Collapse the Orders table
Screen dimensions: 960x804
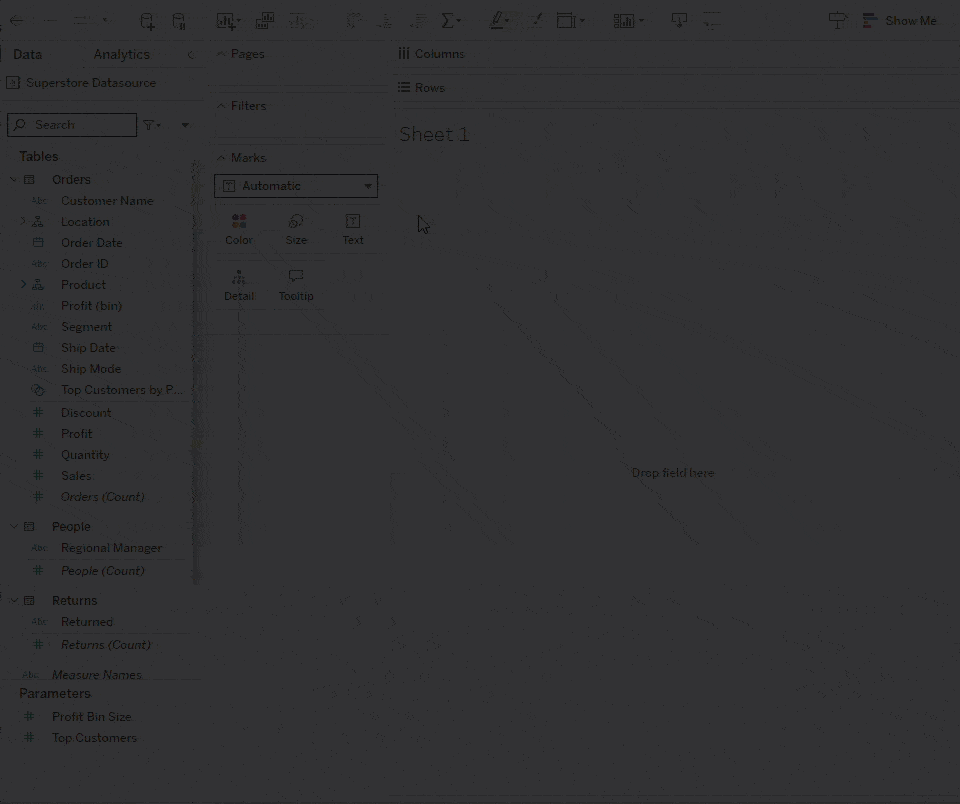14,180
